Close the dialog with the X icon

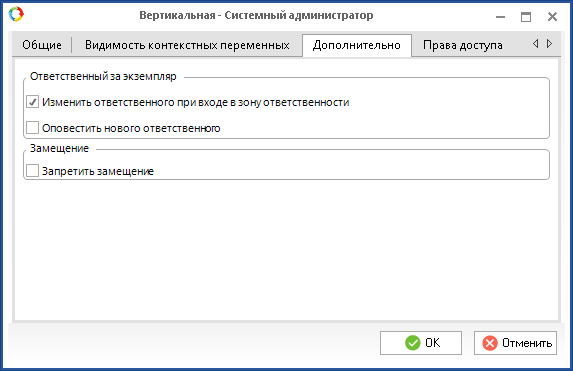[552, 16]
